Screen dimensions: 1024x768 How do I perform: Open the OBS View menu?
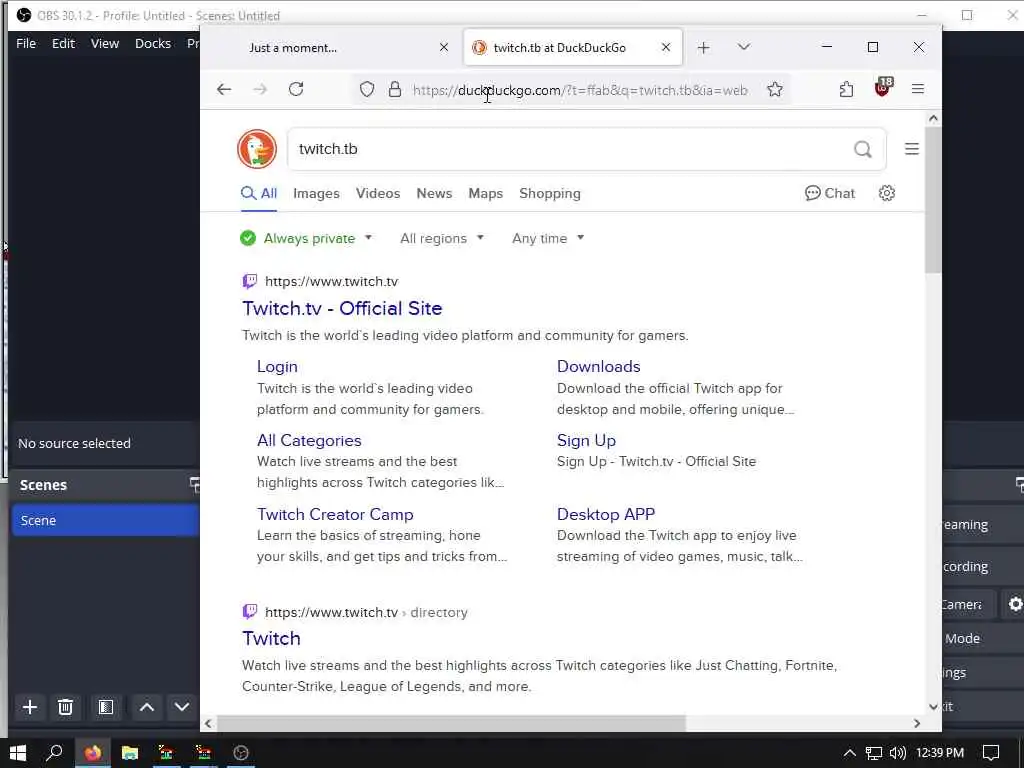(x=104, y=44)
